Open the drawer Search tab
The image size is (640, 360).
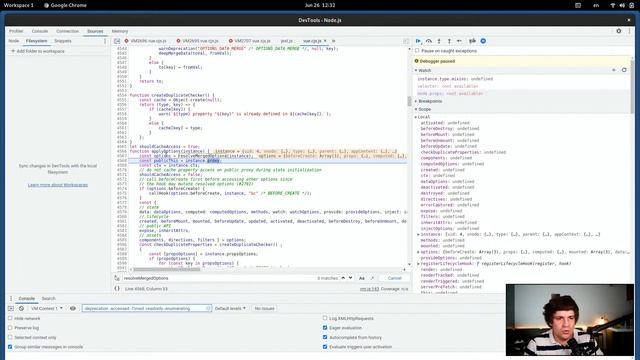48,298
